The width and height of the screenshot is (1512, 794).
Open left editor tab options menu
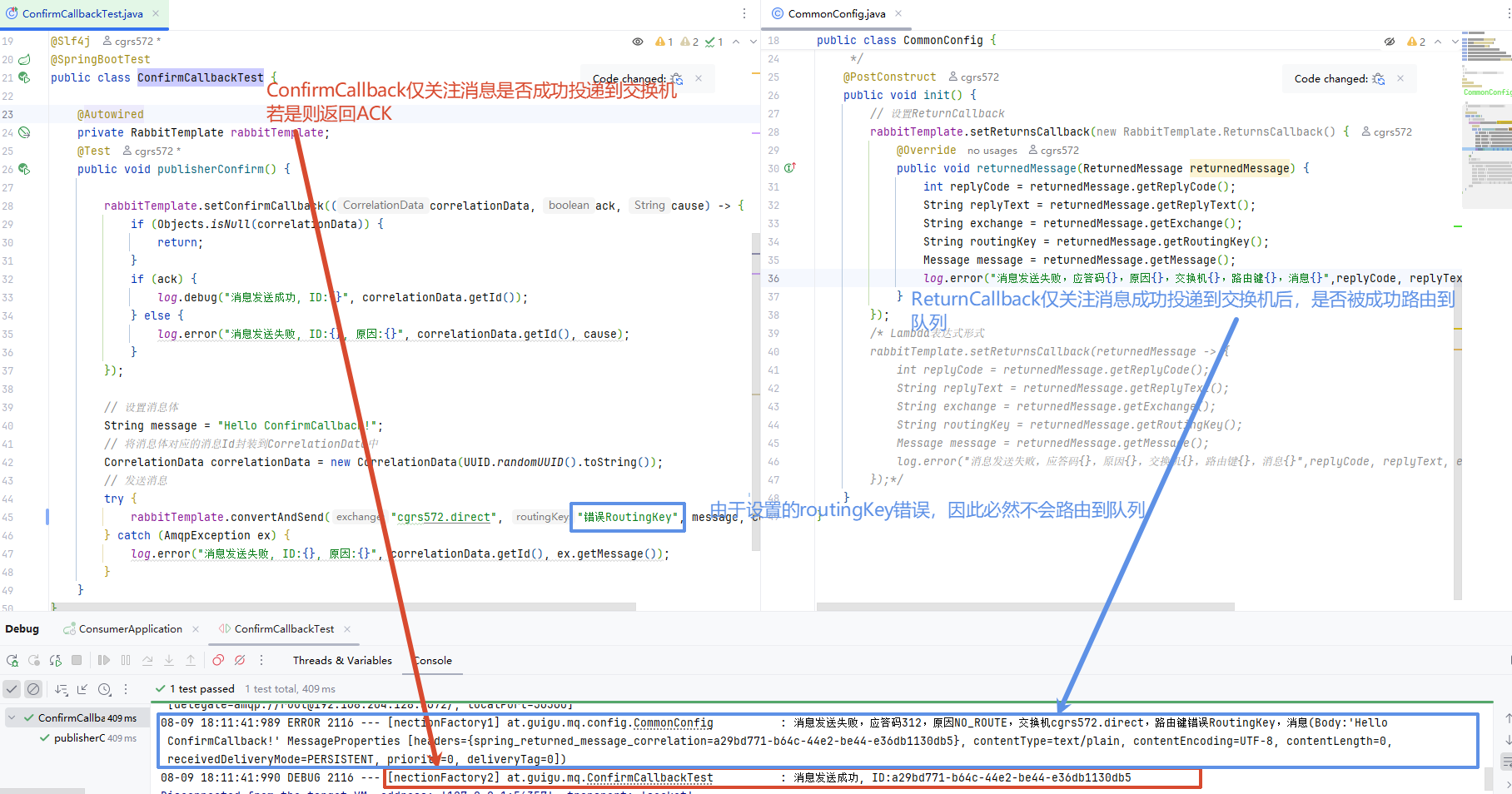pyautogui.click(x=744, y=13)
